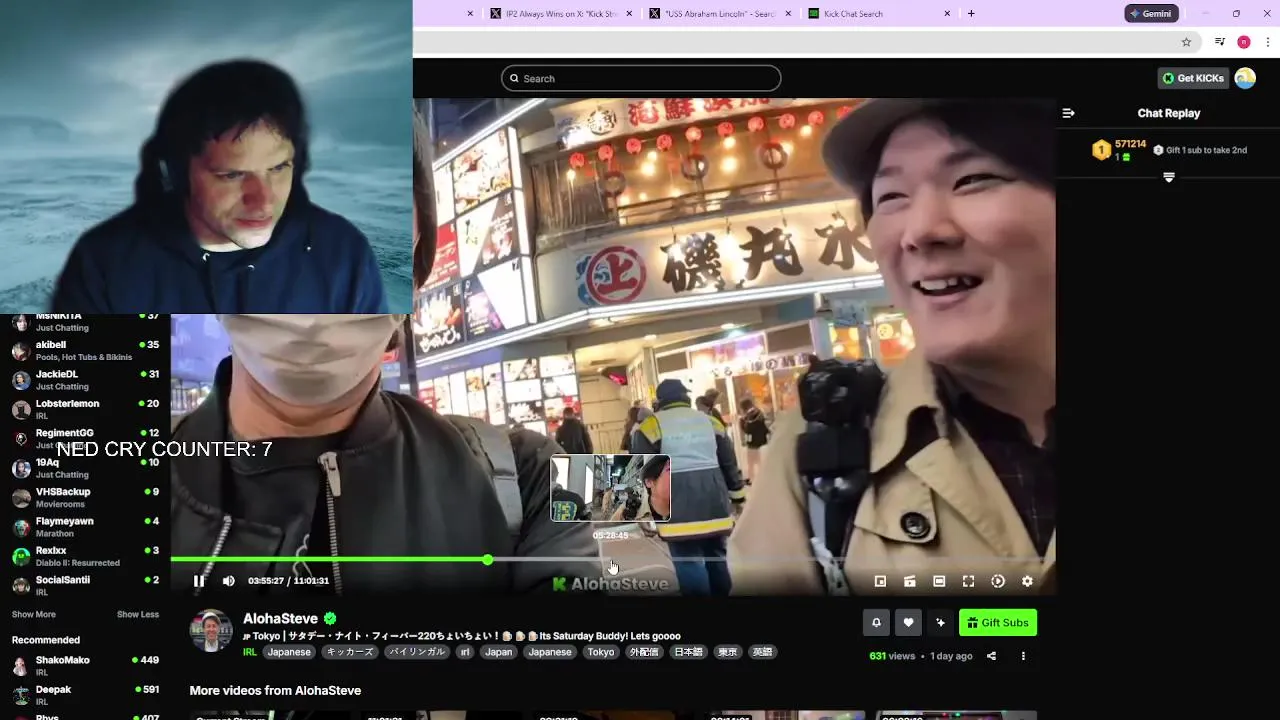
Task: Close the IP2 Always Wins tab
Action: 630,14
